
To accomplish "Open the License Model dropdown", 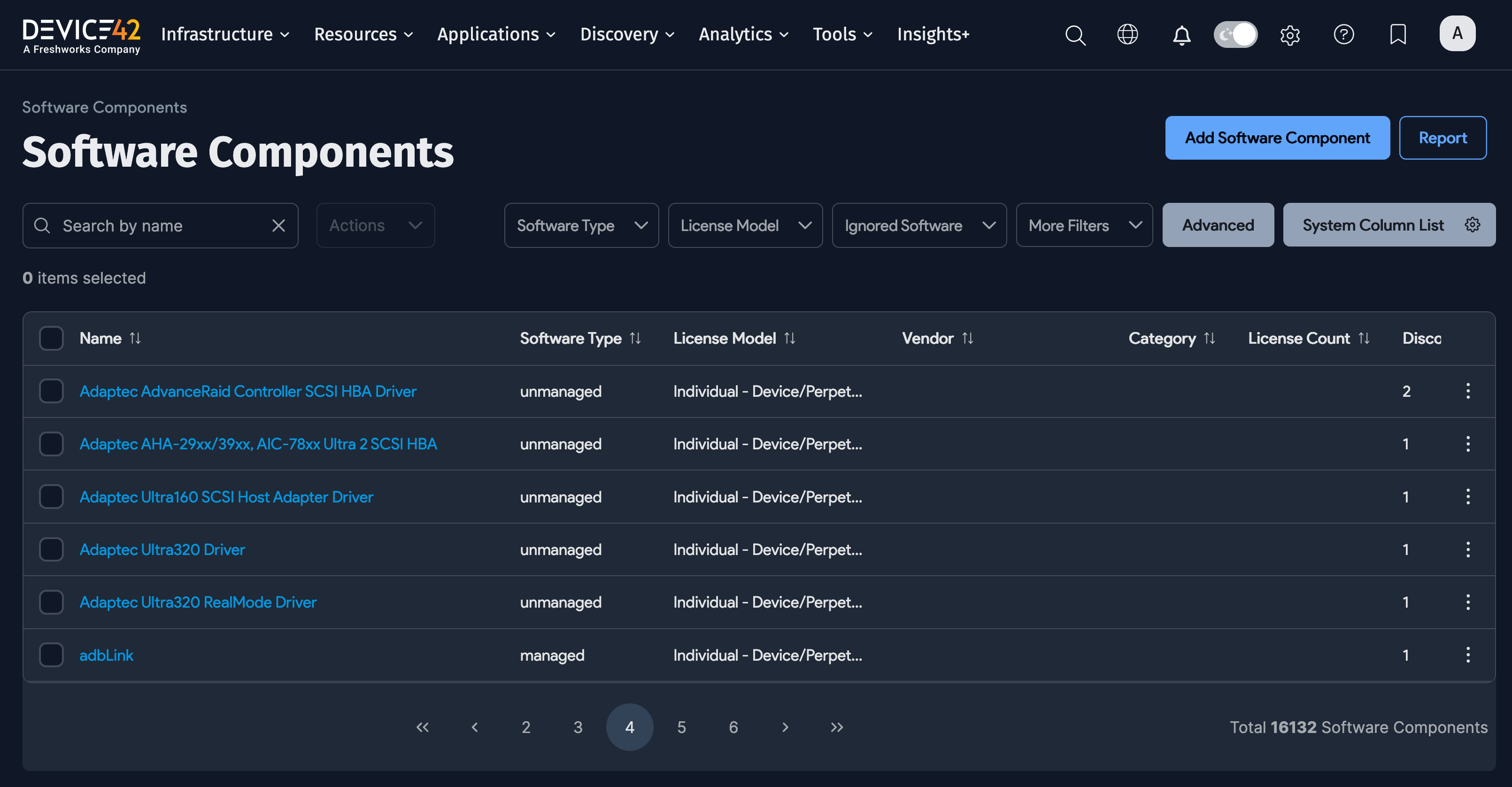I will [x=745, y=225].
